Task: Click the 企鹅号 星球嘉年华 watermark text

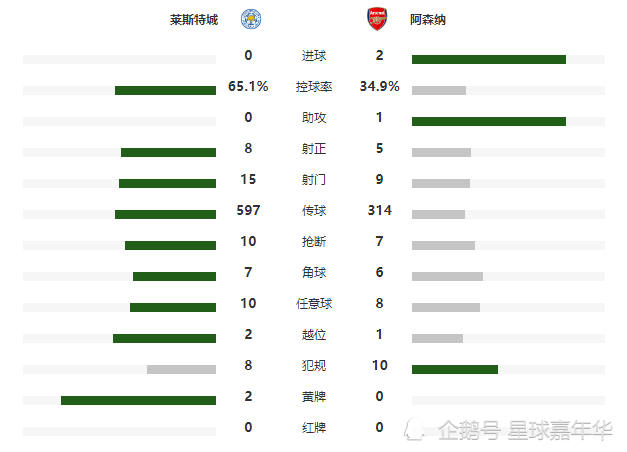Action: pos(525,430)
